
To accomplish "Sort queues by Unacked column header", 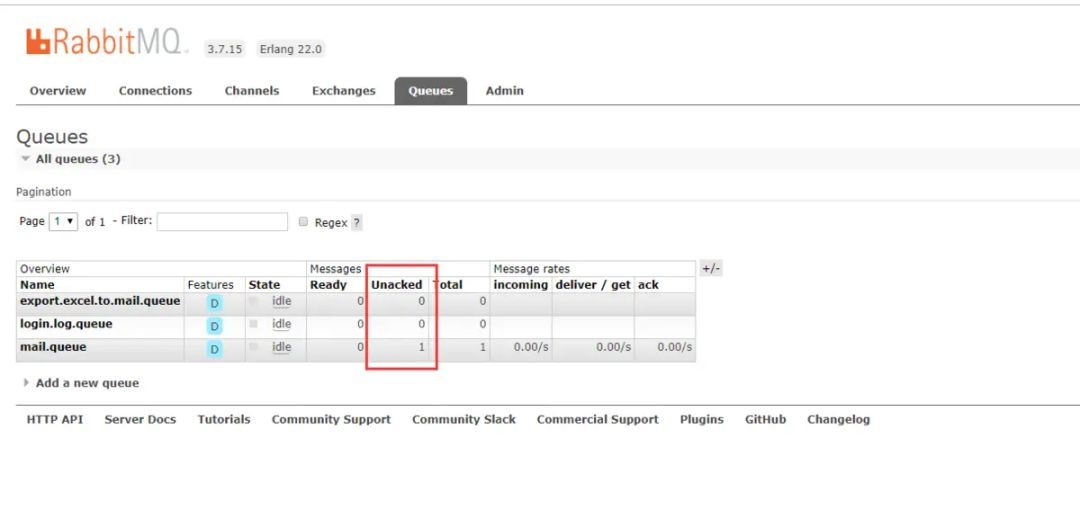I will click(x=397, y=285).
